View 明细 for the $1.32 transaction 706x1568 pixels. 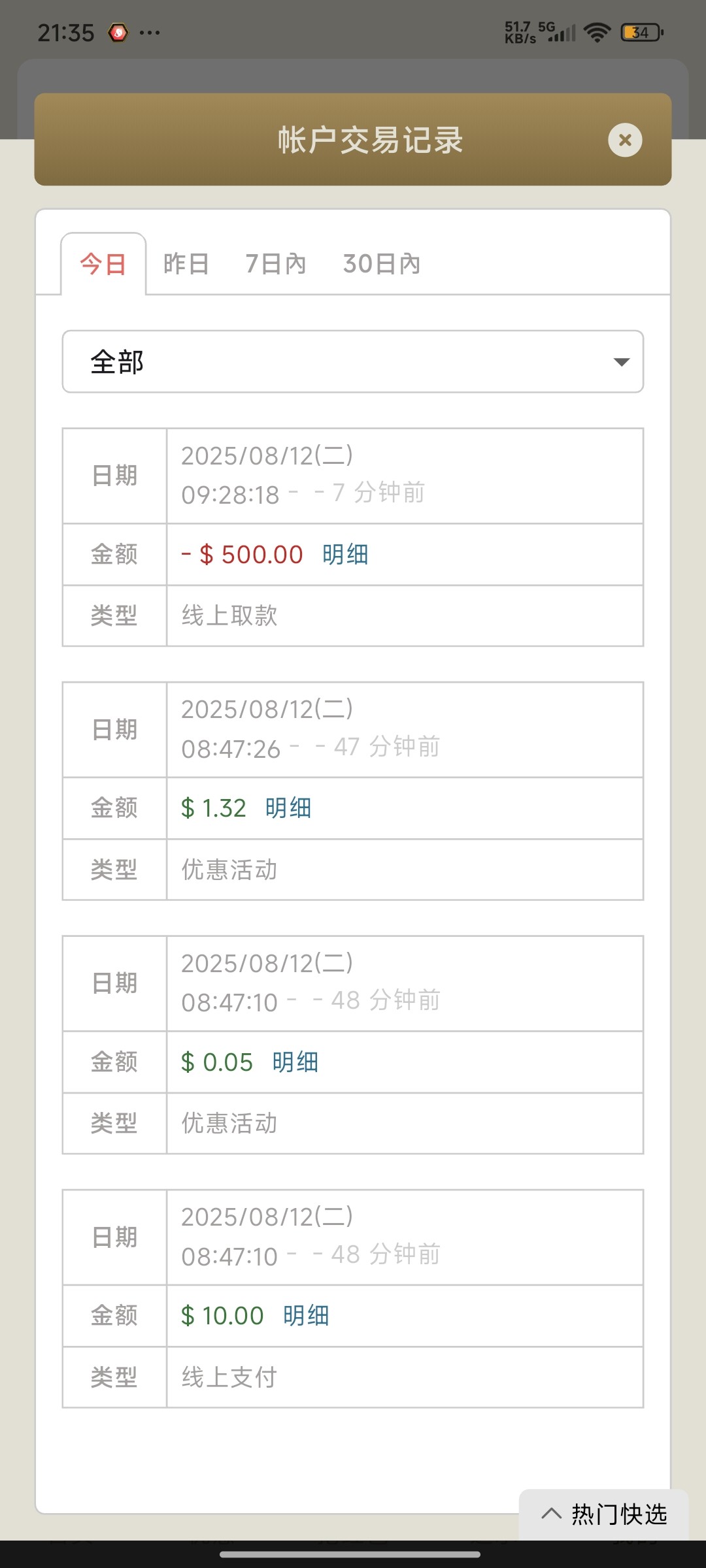(288, 808)
